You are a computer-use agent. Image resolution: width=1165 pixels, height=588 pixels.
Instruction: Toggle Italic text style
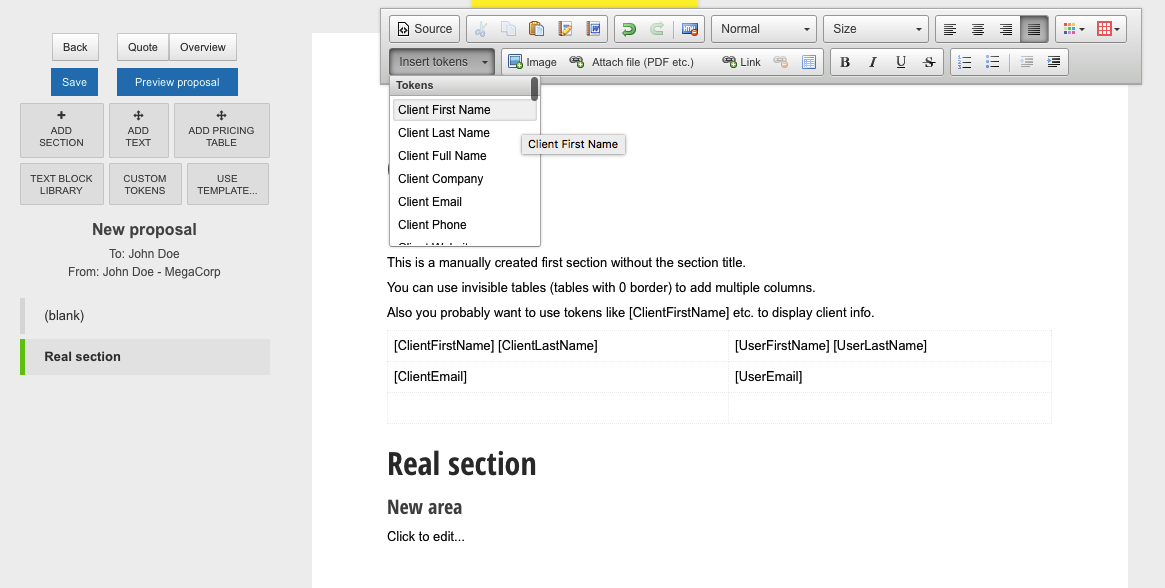pyautogui.click(x=873, y=62)
